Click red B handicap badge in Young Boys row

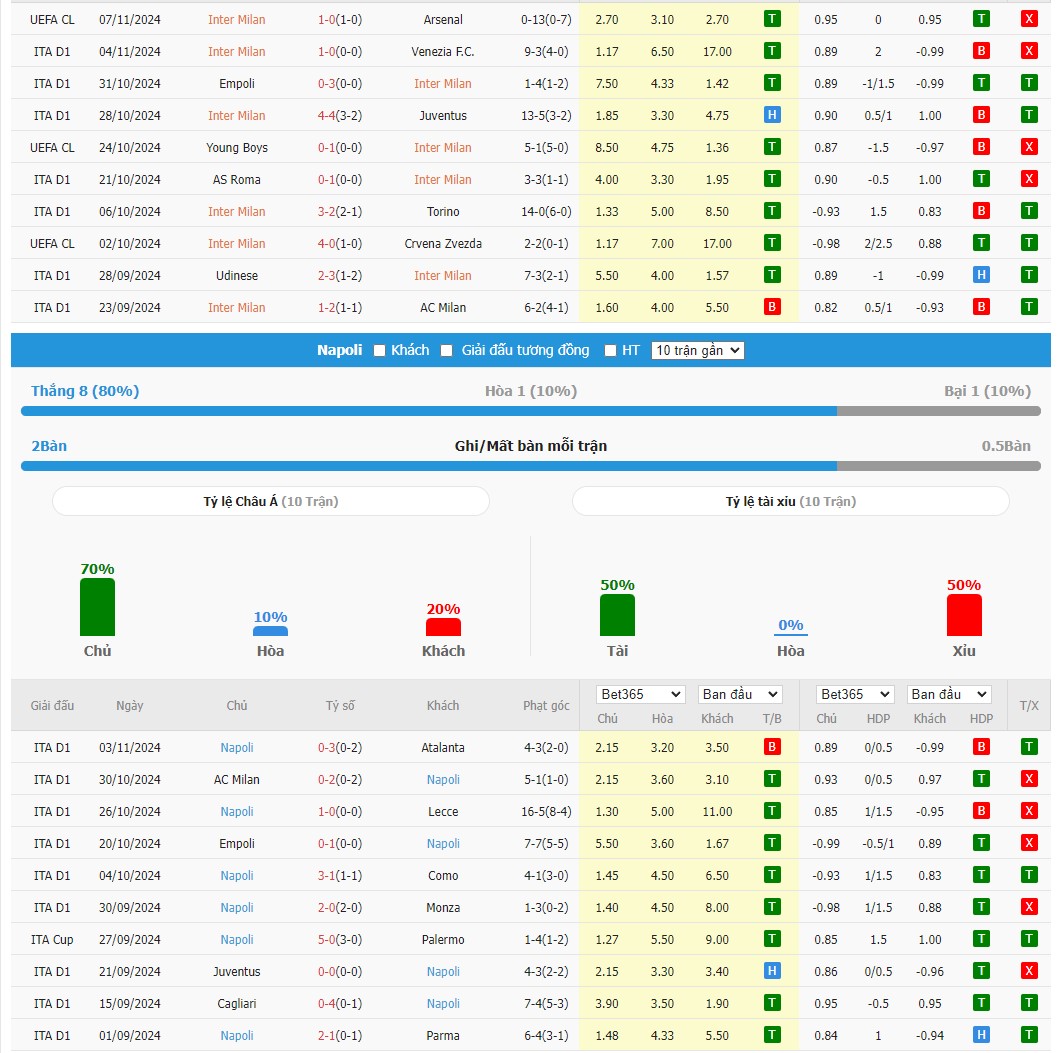(980, 147)
